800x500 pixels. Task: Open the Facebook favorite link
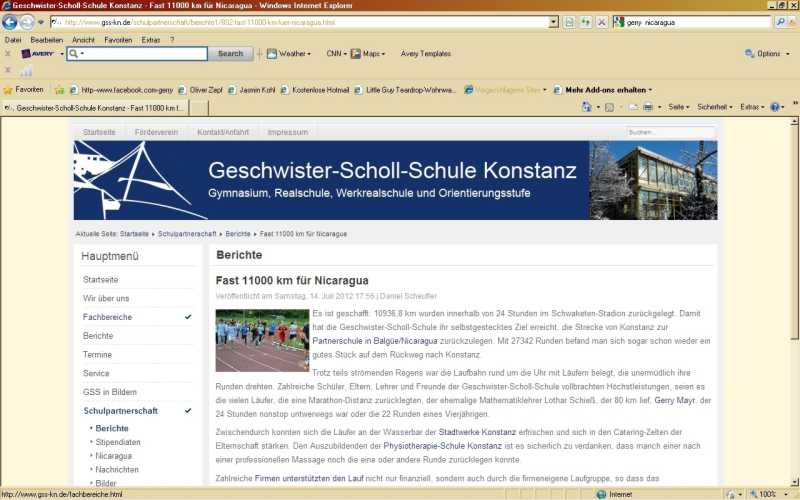pos(122,90)
